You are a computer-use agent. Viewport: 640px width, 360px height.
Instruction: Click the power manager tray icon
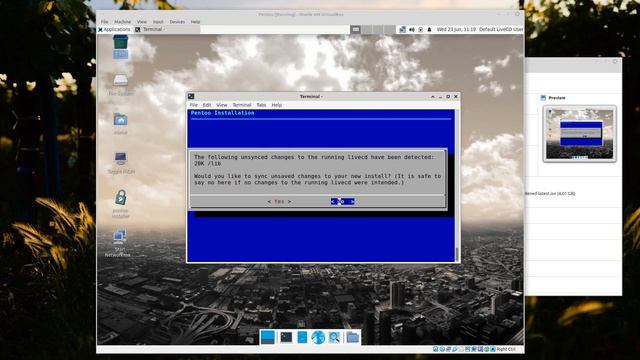(420, 29)
